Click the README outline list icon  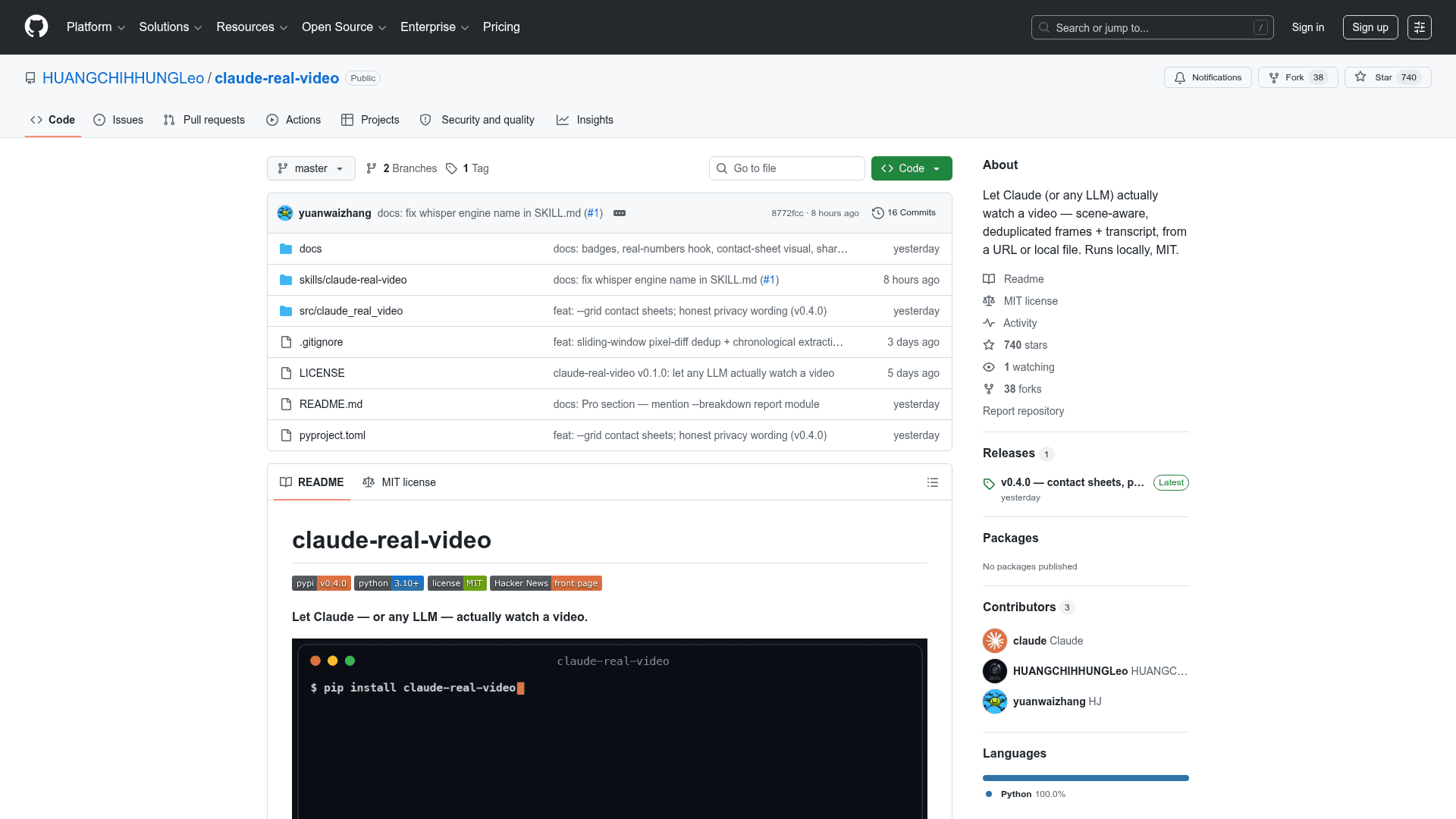click(933, 482)
